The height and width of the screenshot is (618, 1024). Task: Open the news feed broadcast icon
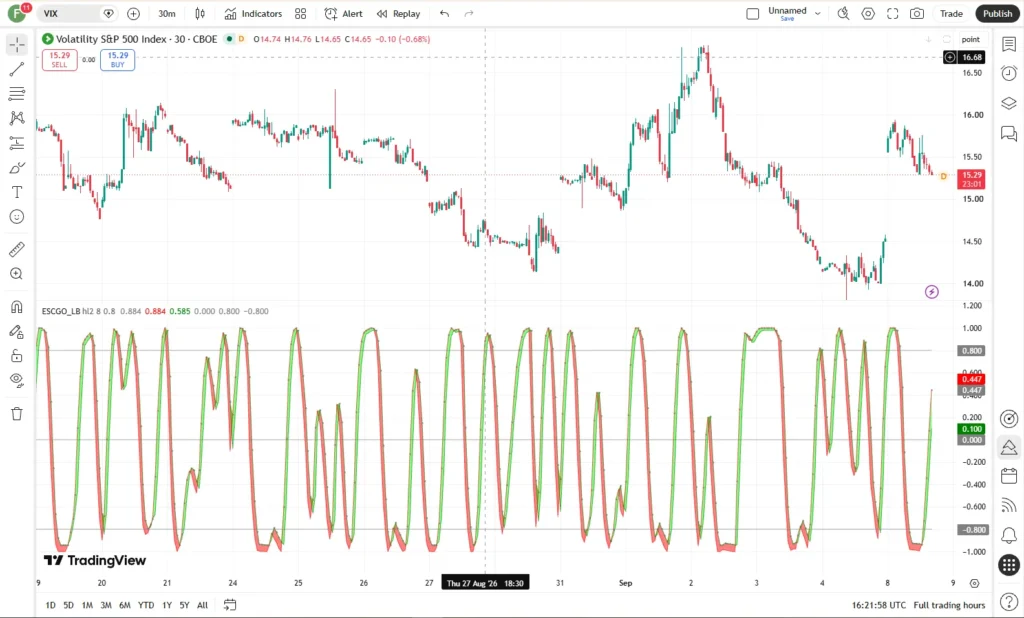(1009, 506)
